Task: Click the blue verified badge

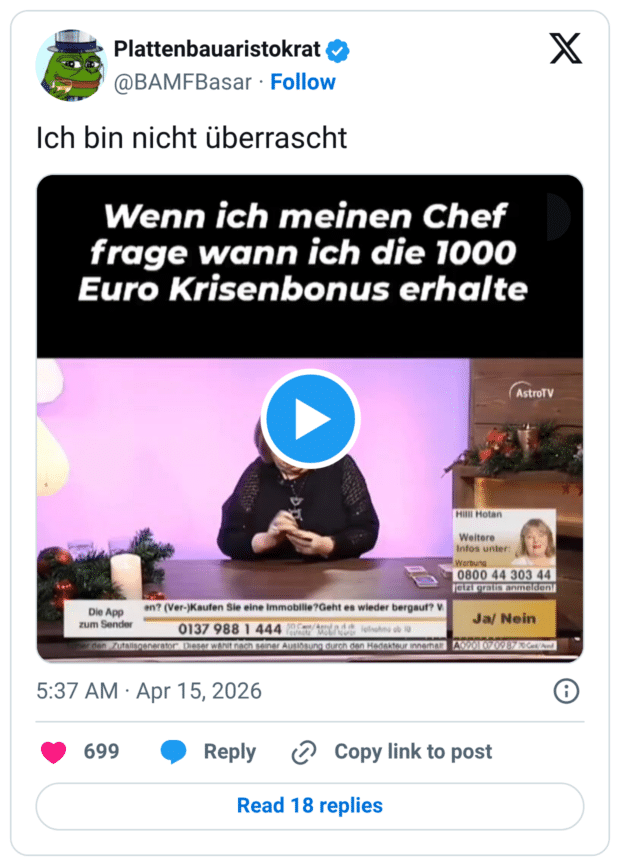Action: click(337, 51)
